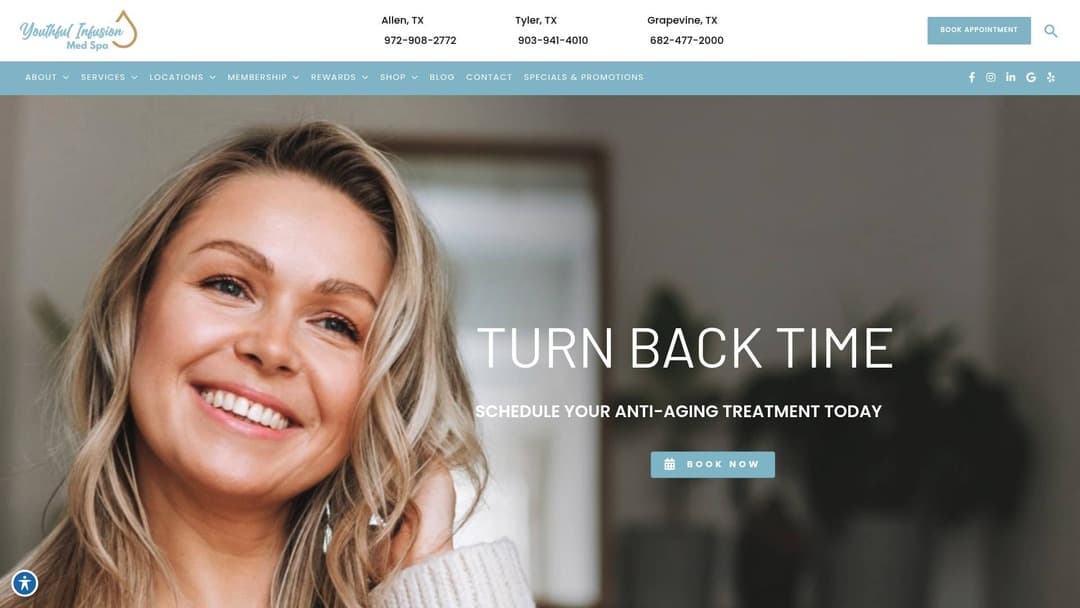Expand the About dropdown menu
Screen dimensions: 1080x608
pos(47,77)
